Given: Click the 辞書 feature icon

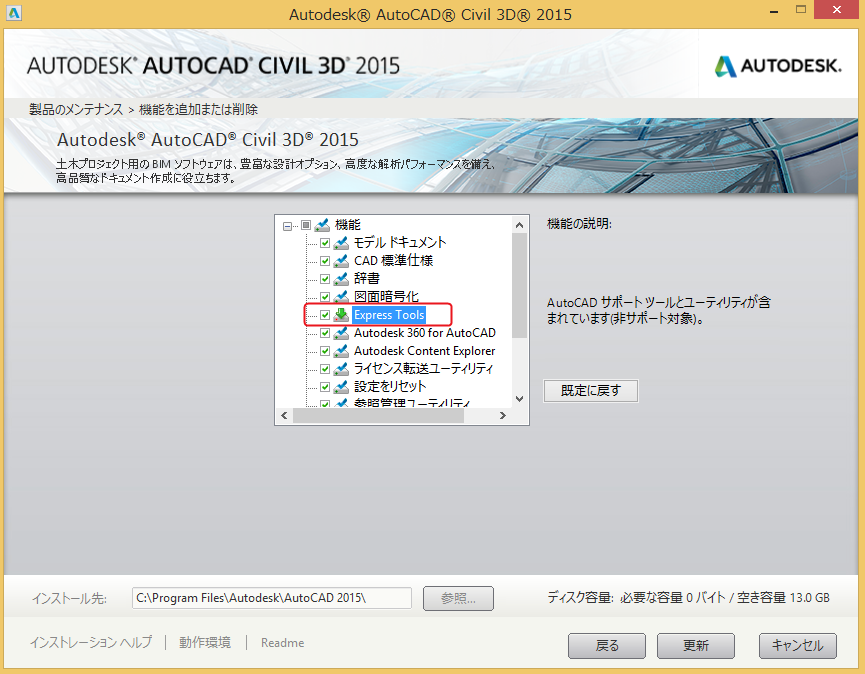Looking at the screenshot, I should point(341,279).
